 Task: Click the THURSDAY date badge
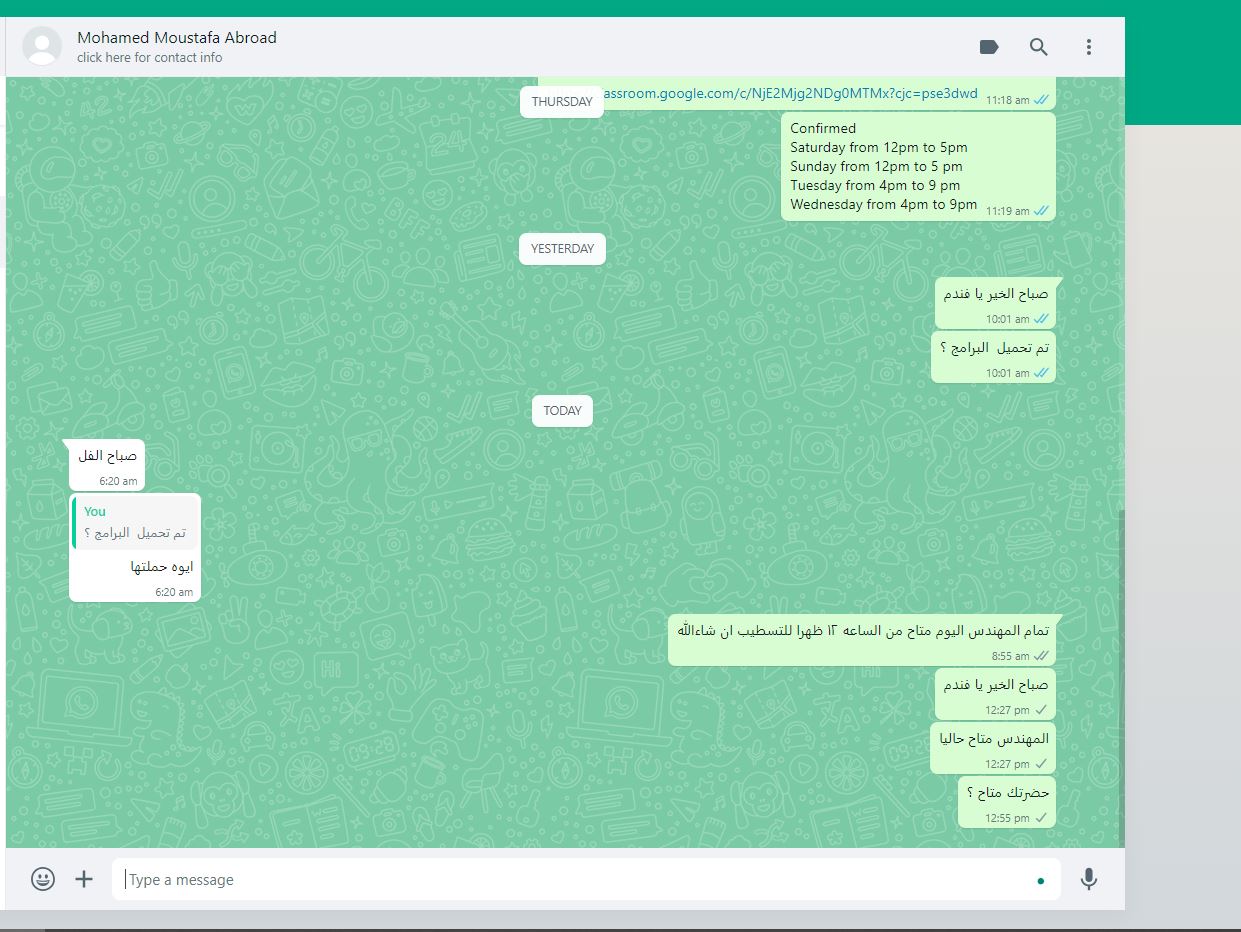click(x=562, y=102)
